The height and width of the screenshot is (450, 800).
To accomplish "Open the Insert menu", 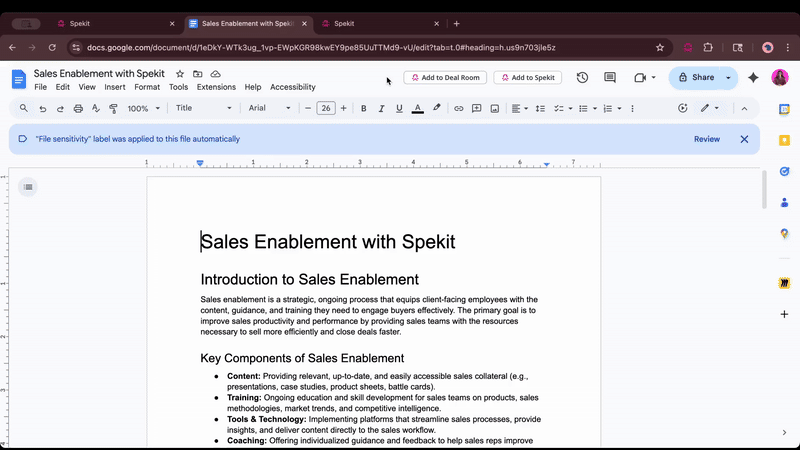I will [x=115, y=87].
